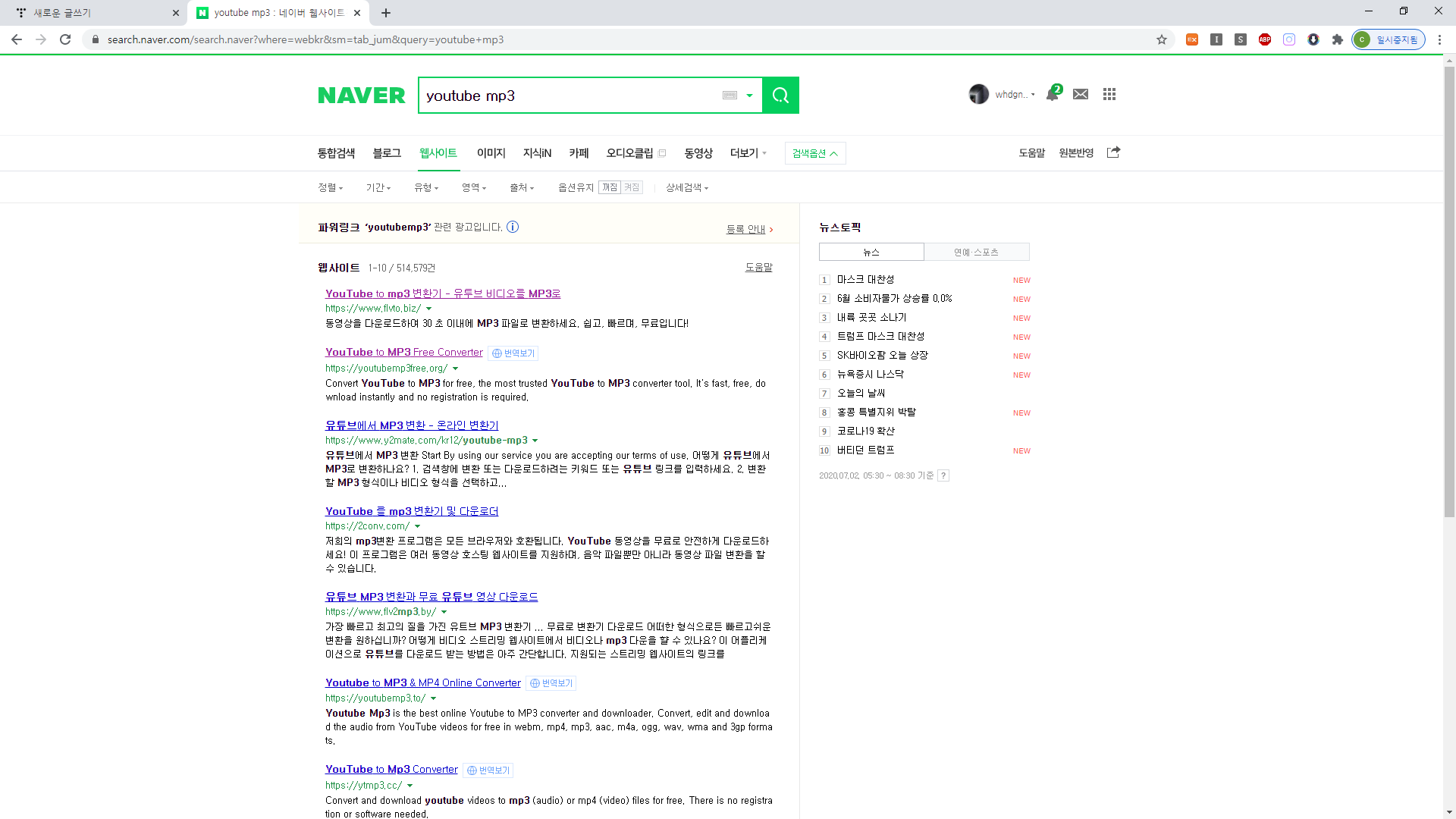Viewport: 1456px width, 819px height.
Task: Open the 마스크 대찬성 news topic
Action: [865, 280]
